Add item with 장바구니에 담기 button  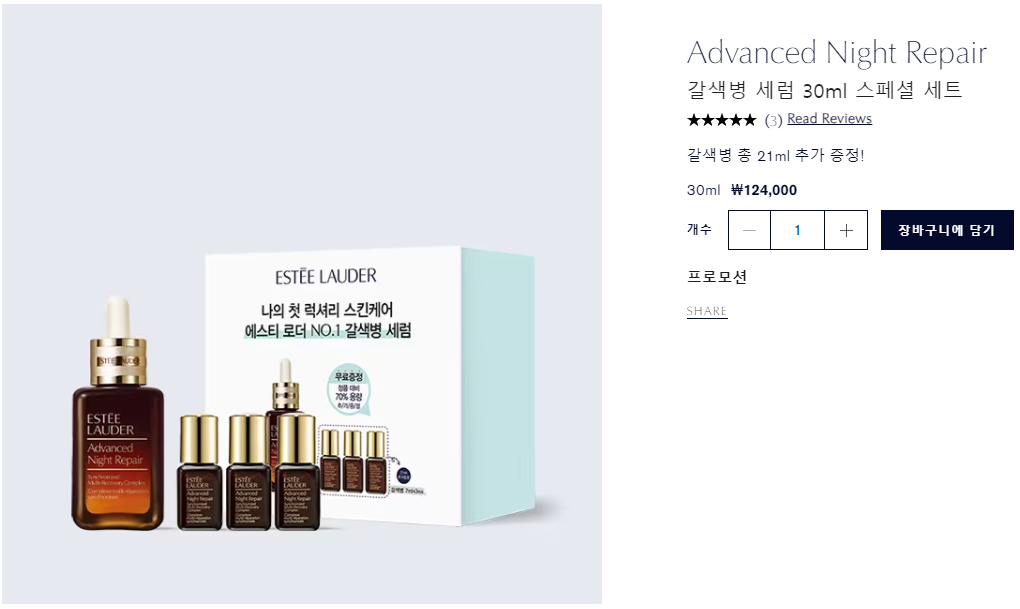click(947, 230)
